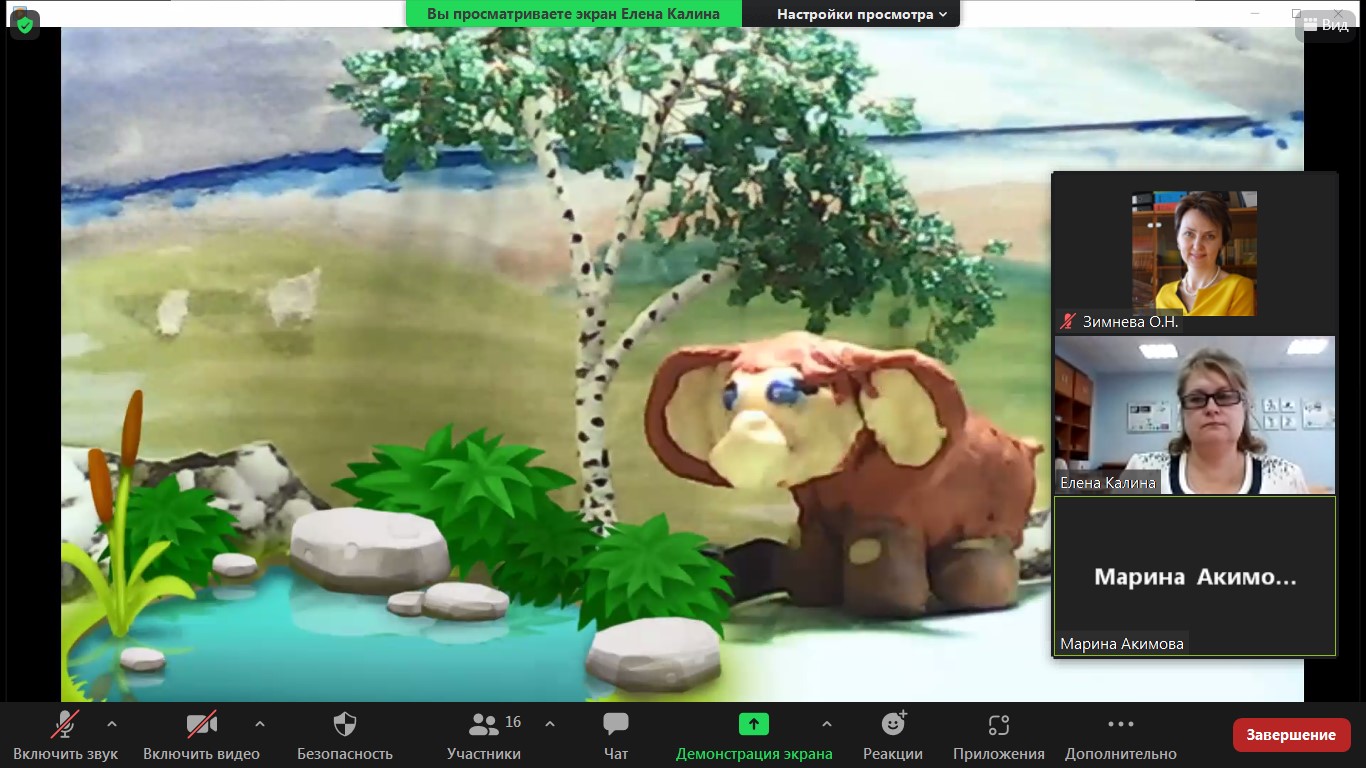The width and height of the screenshot is (1366, 768).
Task: Click the participants count 16
Action: coord(513,722)
